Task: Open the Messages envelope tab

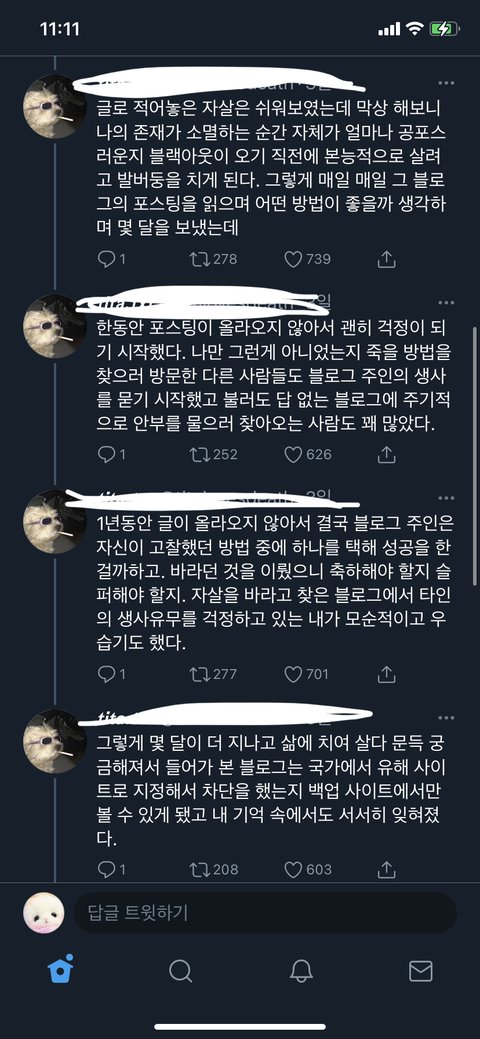Action: pyautogui.click(x=420, y=971)
